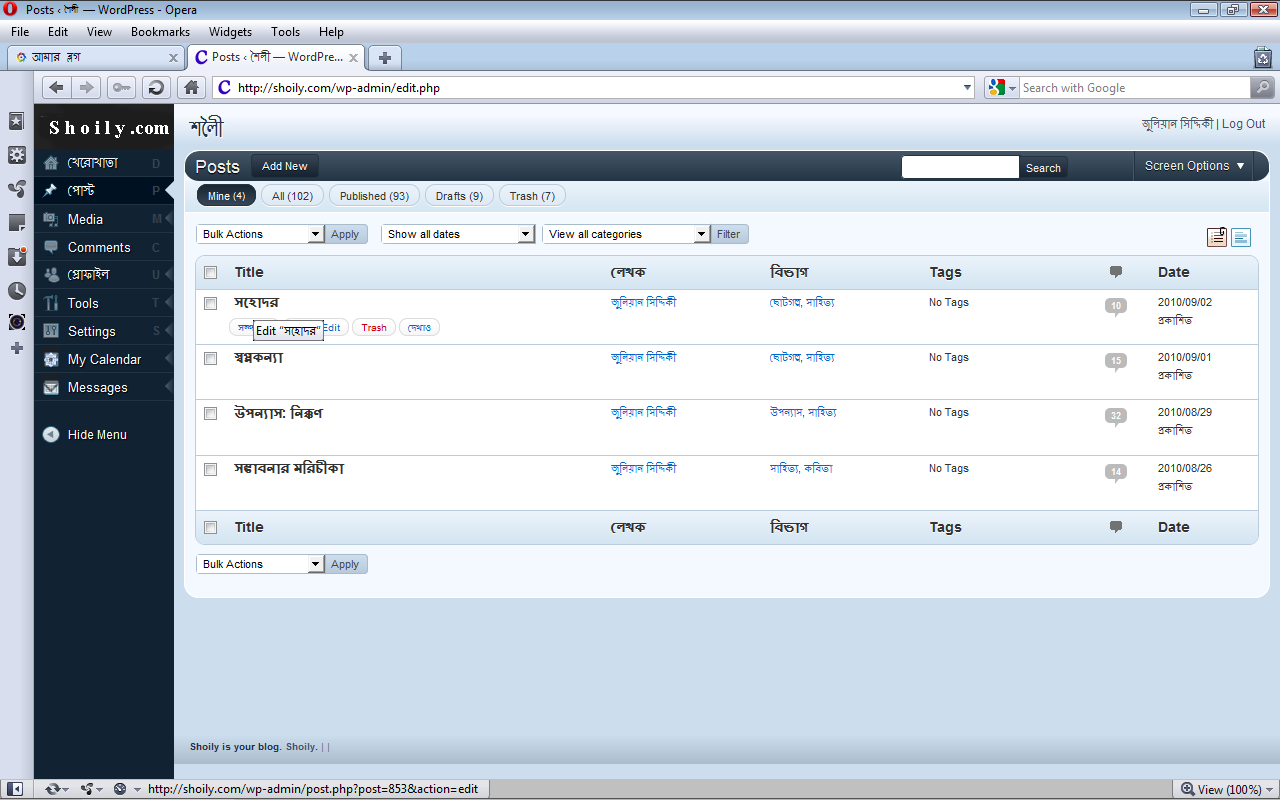Expand the Show all dates dropdown
The width and height of the screenshot is (1280, 800).
pos(458,234)
